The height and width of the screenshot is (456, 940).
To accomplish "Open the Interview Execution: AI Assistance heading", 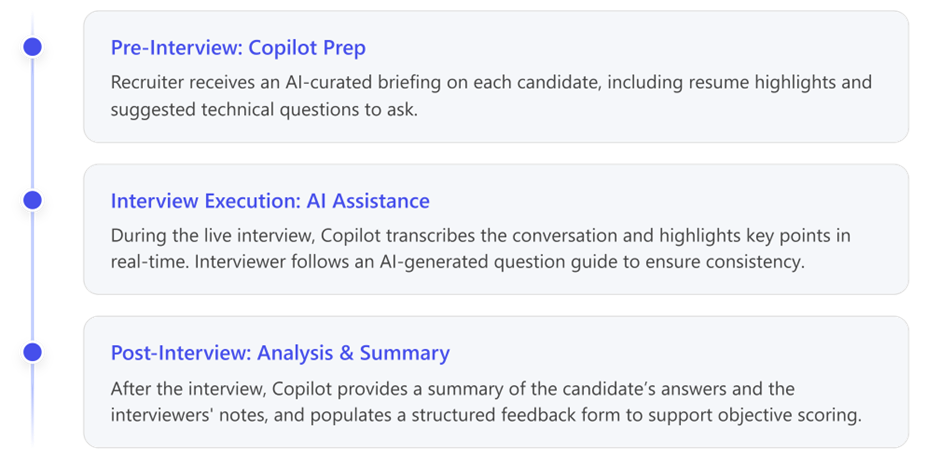I will pos(270,201).
